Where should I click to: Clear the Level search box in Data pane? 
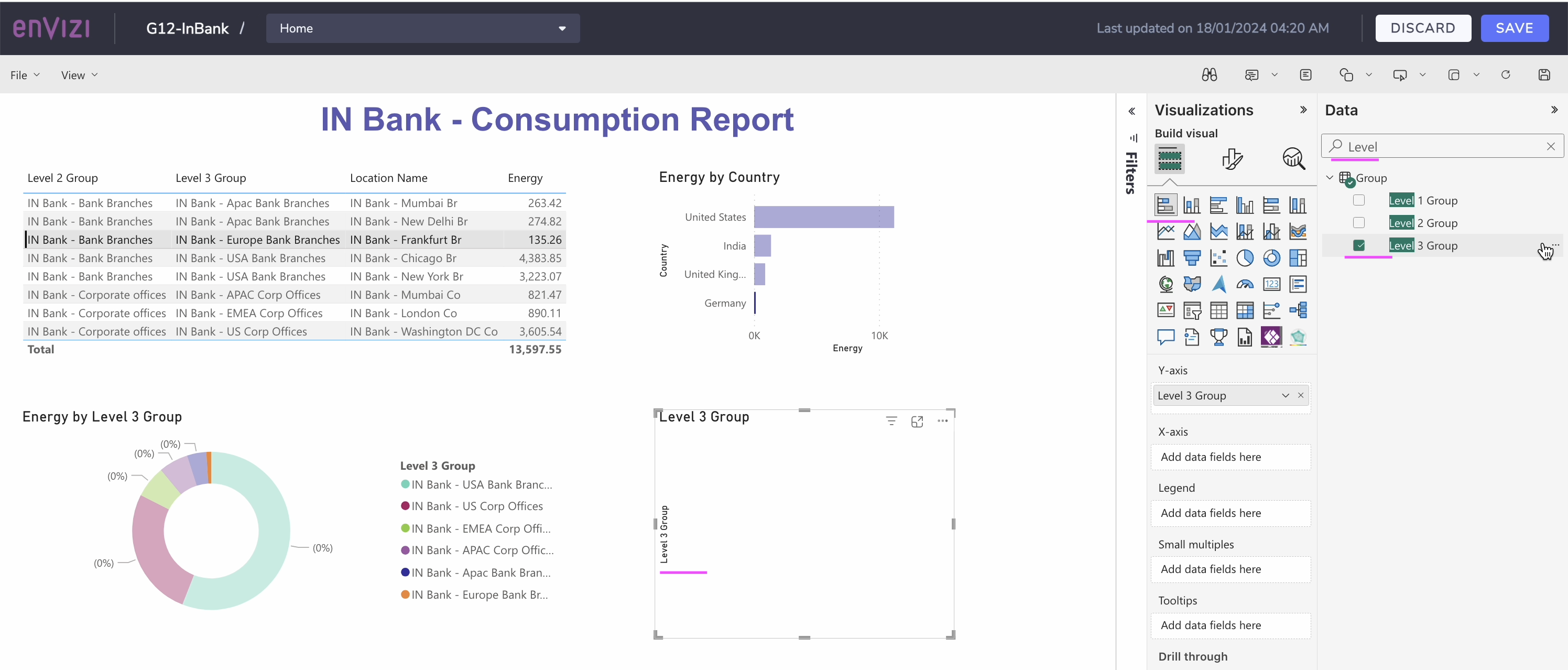click(x=1550, y=146)
